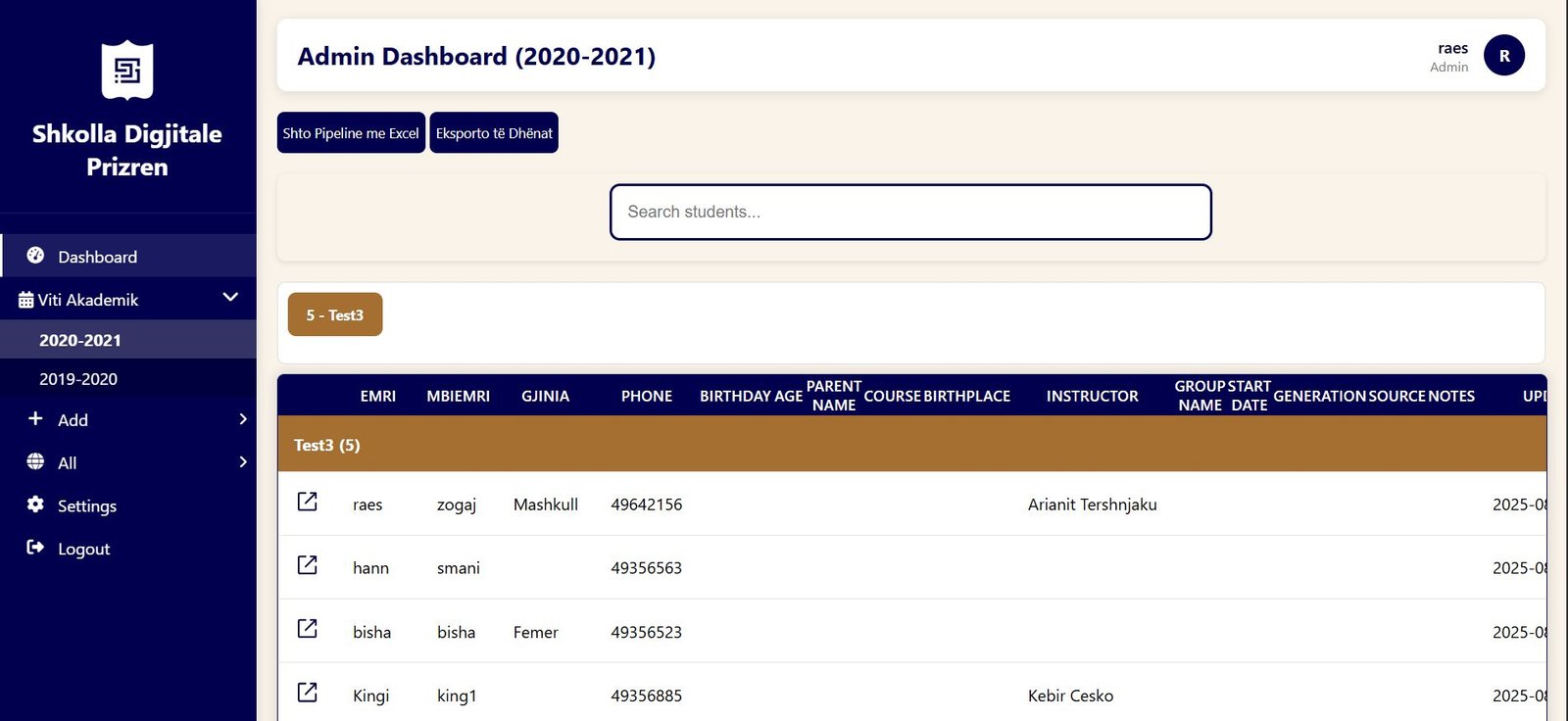The image size is (1568, 721).
Task: Click the surname cell king1
Action: (457, 696)
